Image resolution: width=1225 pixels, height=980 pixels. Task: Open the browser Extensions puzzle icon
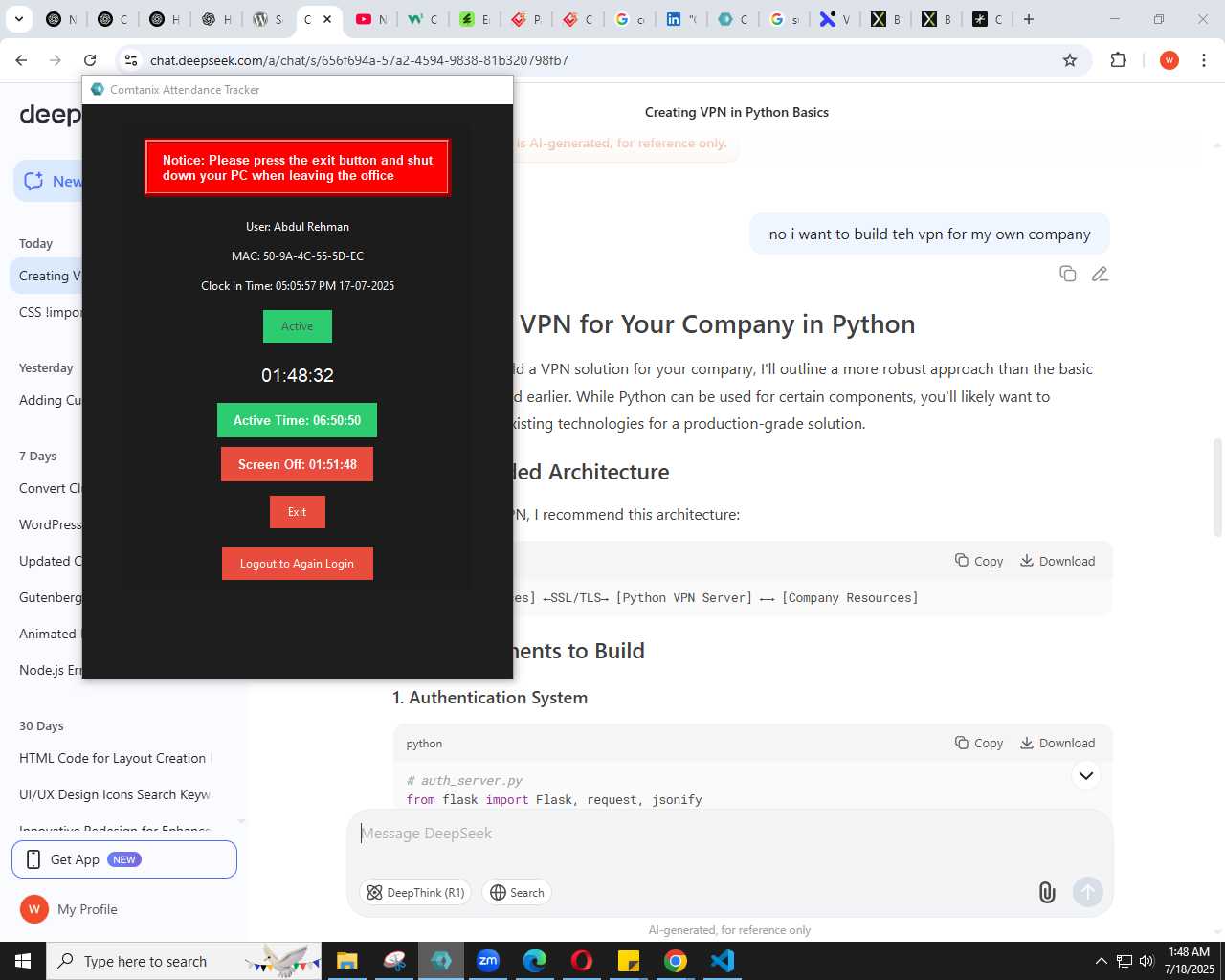(x=1119, y=60)
